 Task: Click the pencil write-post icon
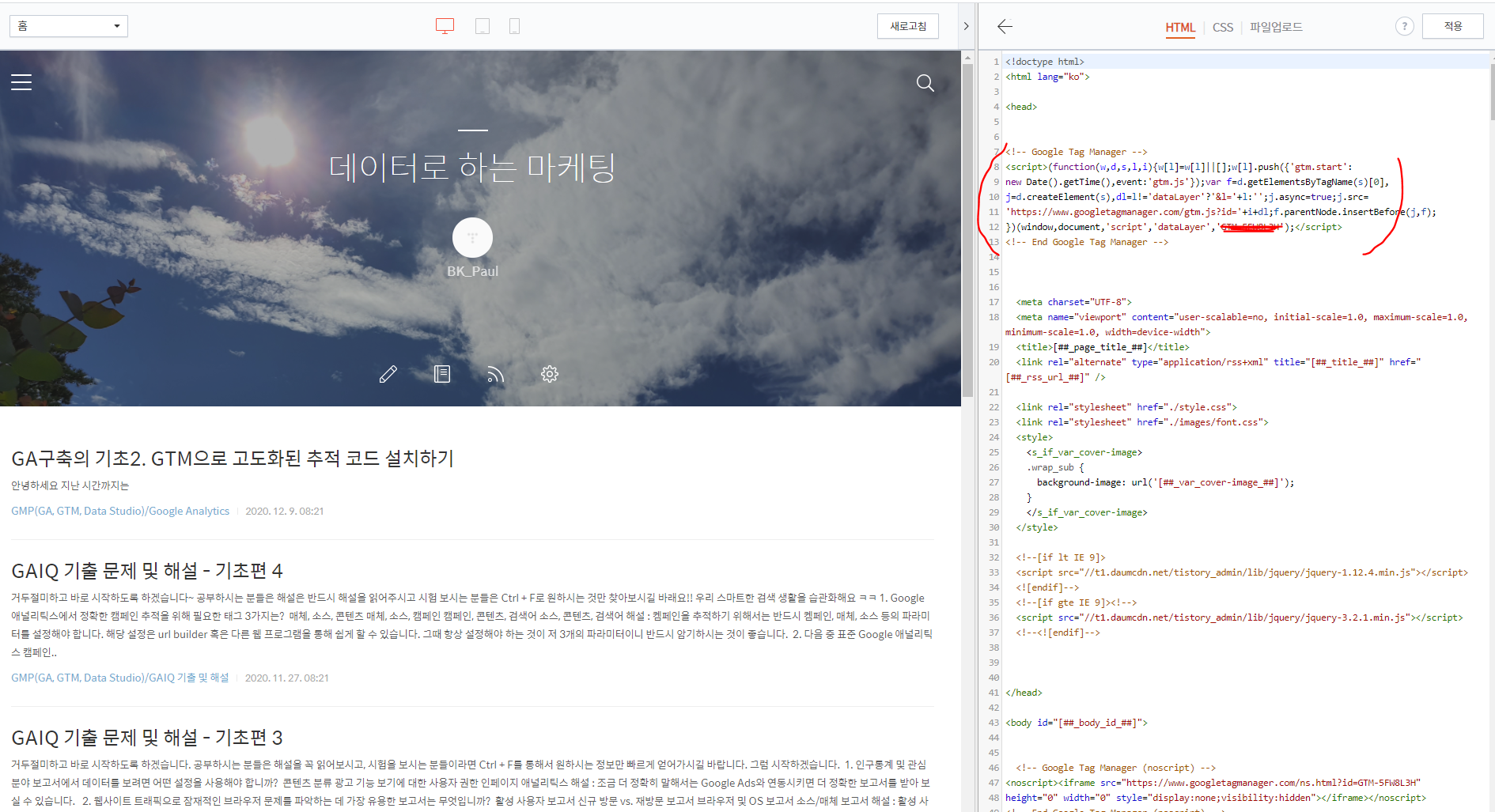(x=388, y=374)
